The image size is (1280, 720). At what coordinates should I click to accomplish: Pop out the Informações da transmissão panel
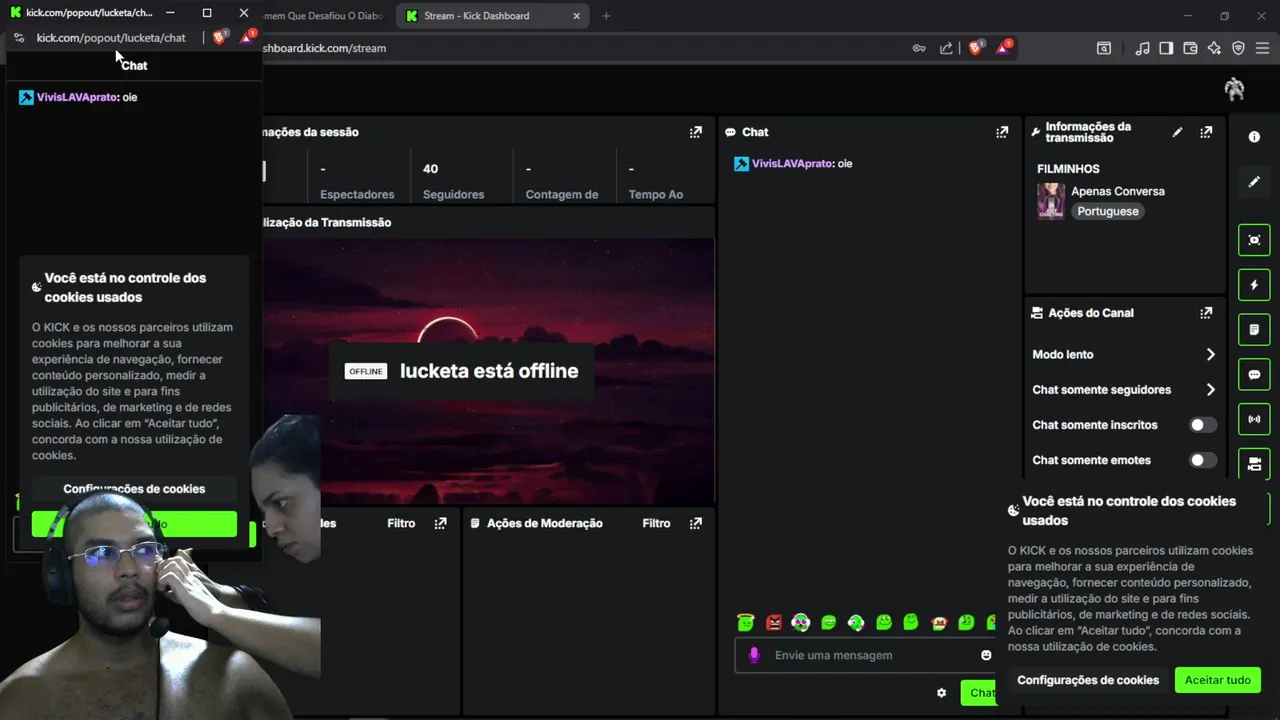[1206, 132]
